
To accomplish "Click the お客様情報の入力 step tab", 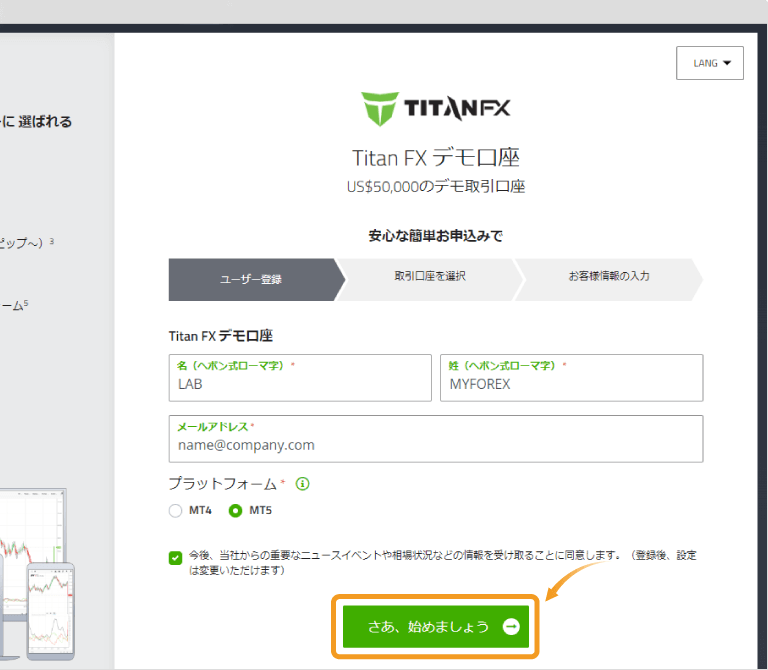I will pos(609,280).
